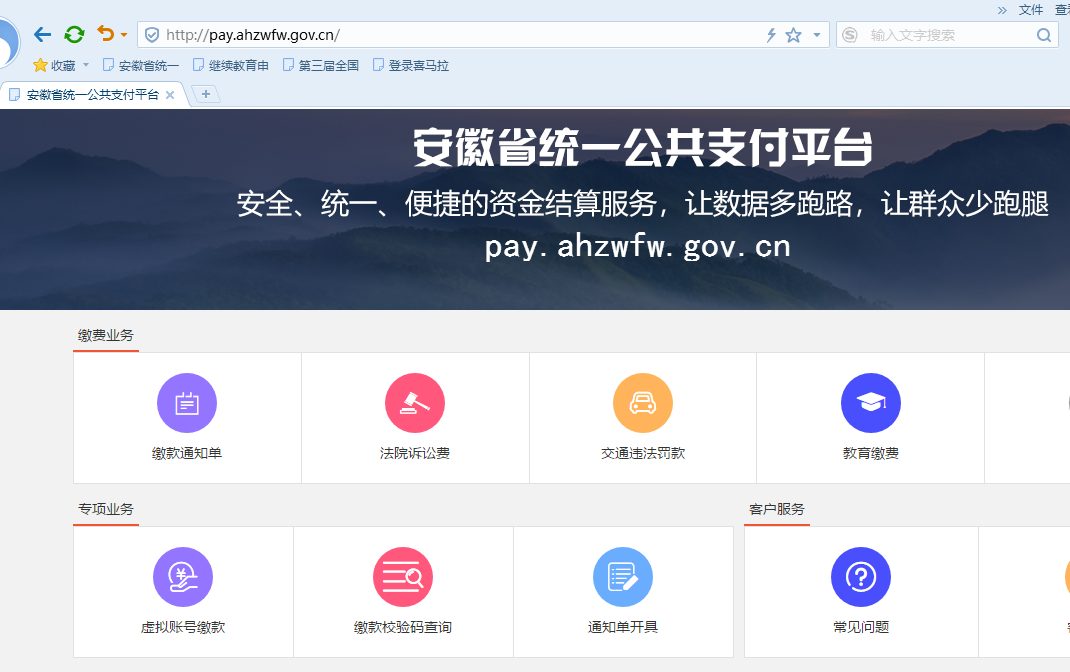Open 缴款校验码查询 search icon
The width and height of the screenshot is (1070, 672).
[403, 577]
